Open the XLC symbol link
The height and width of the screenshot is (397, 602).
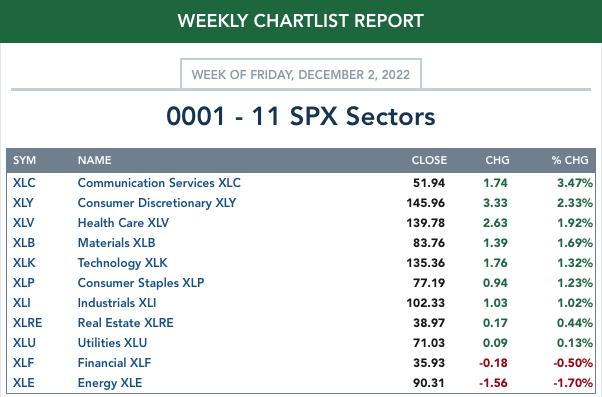(24, 183)
